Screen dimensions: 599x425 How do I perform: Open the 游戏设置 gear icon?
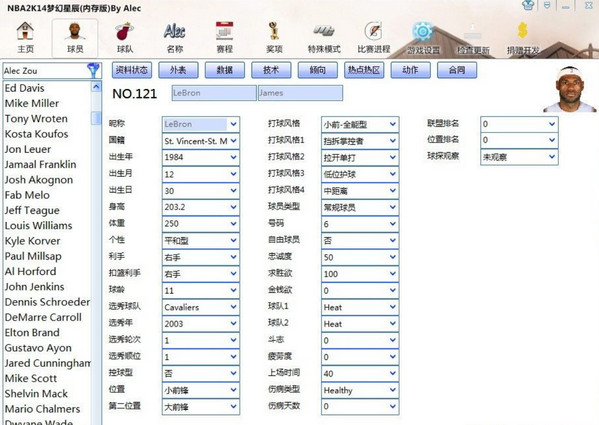[423, 37]
